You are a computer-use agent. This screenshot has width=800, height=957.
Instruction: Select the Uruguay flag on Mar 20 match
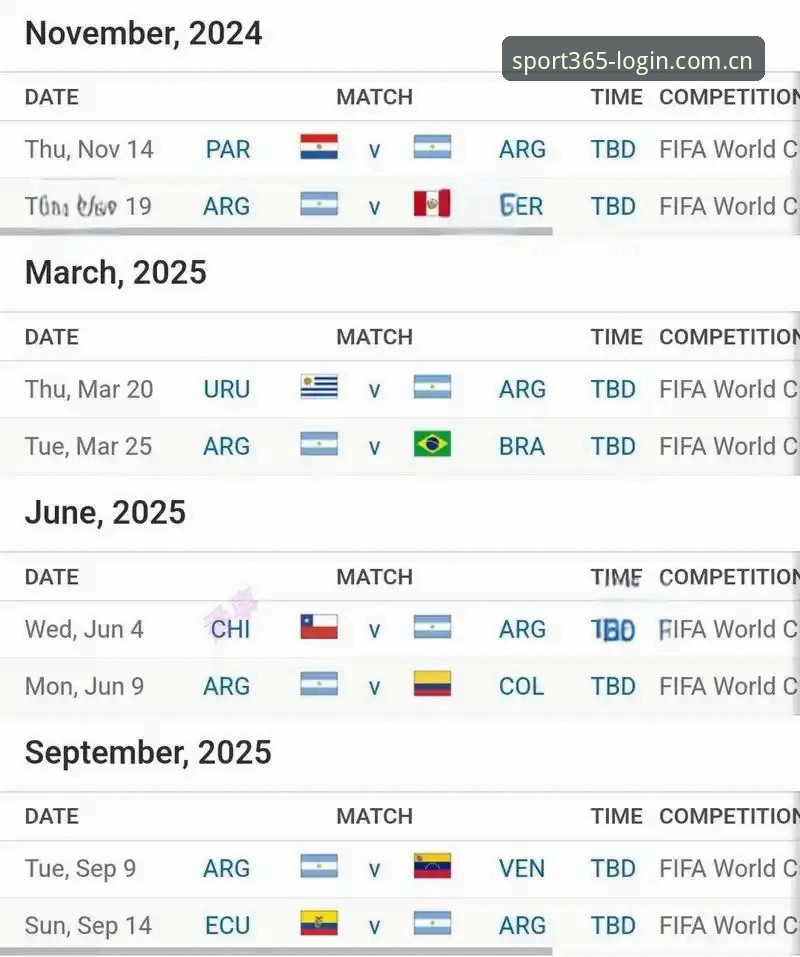[x=319, y=387]
